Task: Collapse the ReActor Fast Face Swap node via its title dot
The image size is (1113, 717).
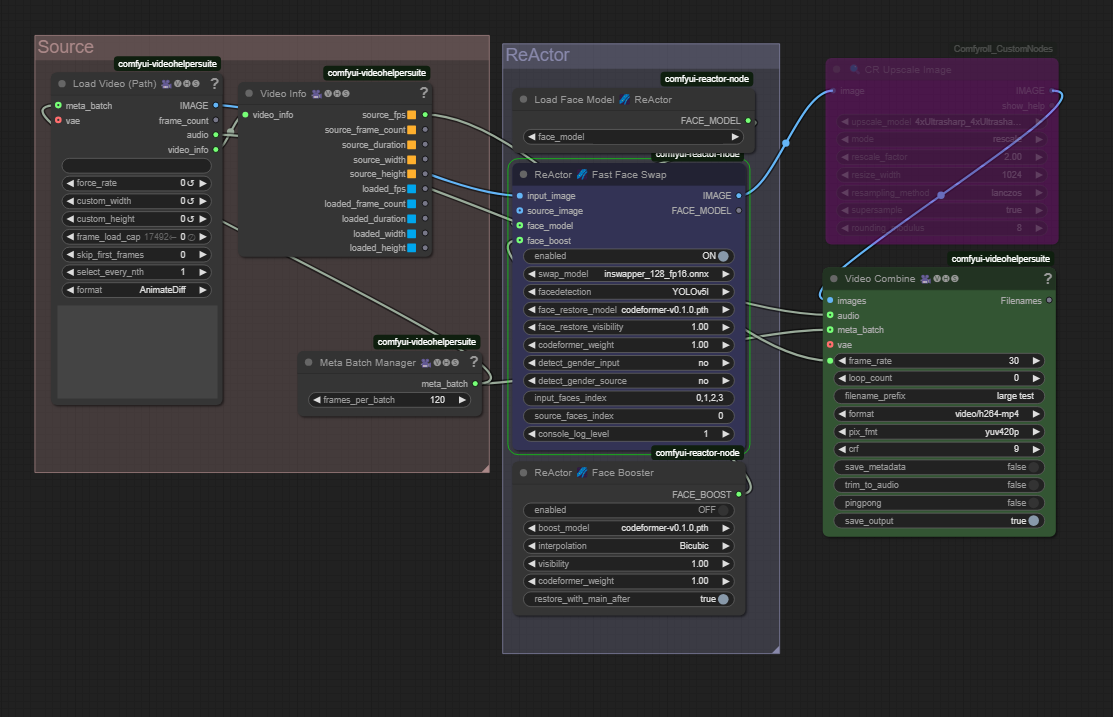Action: coord(523,174)
